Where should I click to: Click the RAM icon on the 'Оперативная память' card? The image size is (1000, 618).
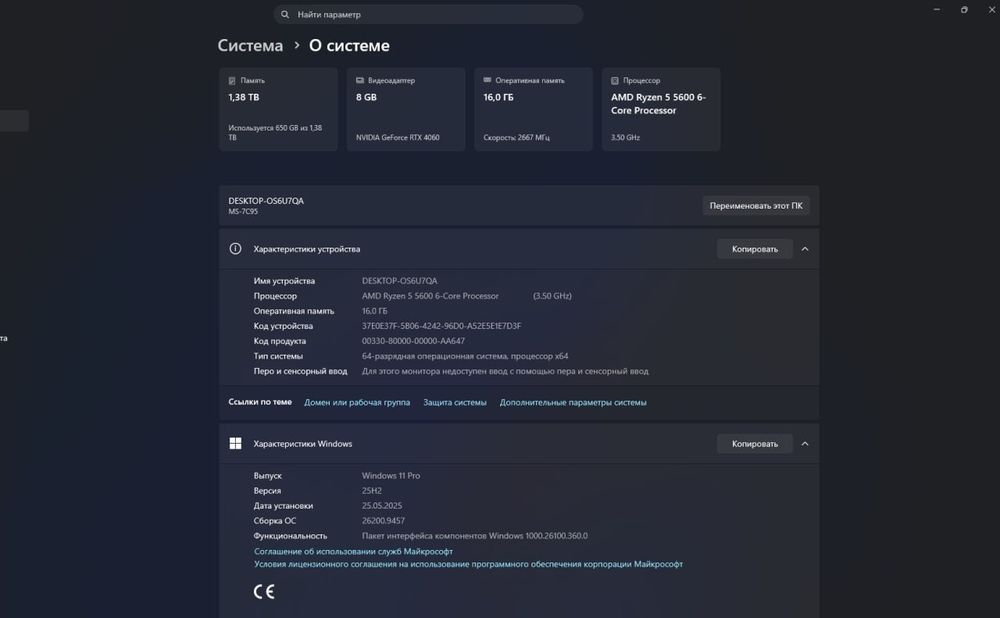coord(487,80)
